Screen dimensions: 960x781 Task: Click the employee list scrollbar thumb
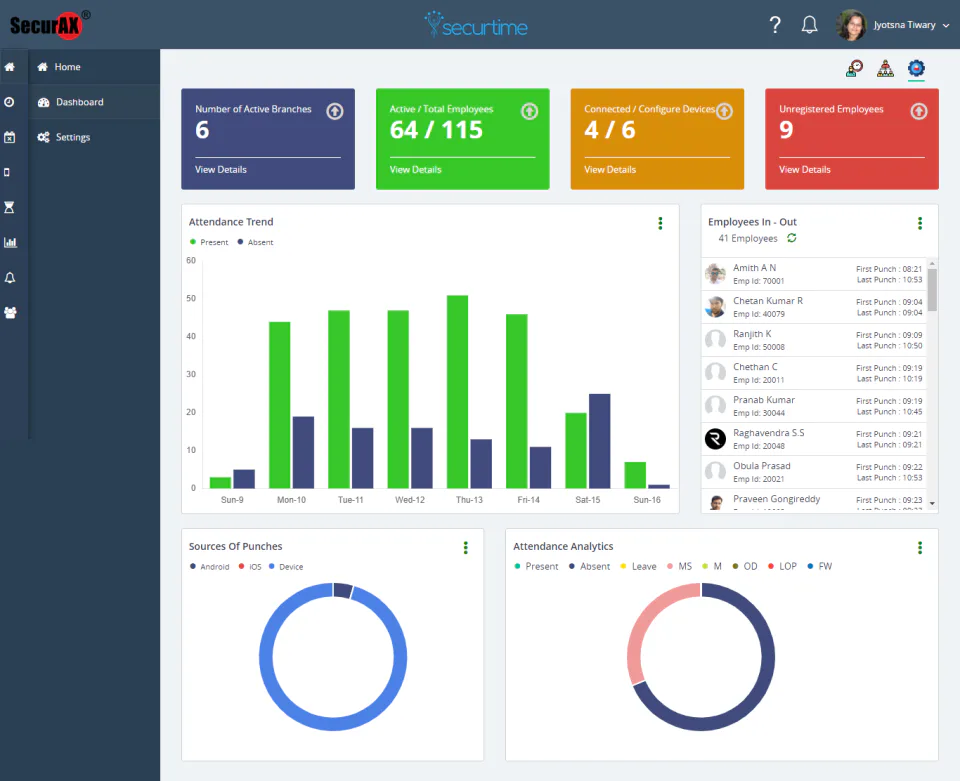[932, 290]
